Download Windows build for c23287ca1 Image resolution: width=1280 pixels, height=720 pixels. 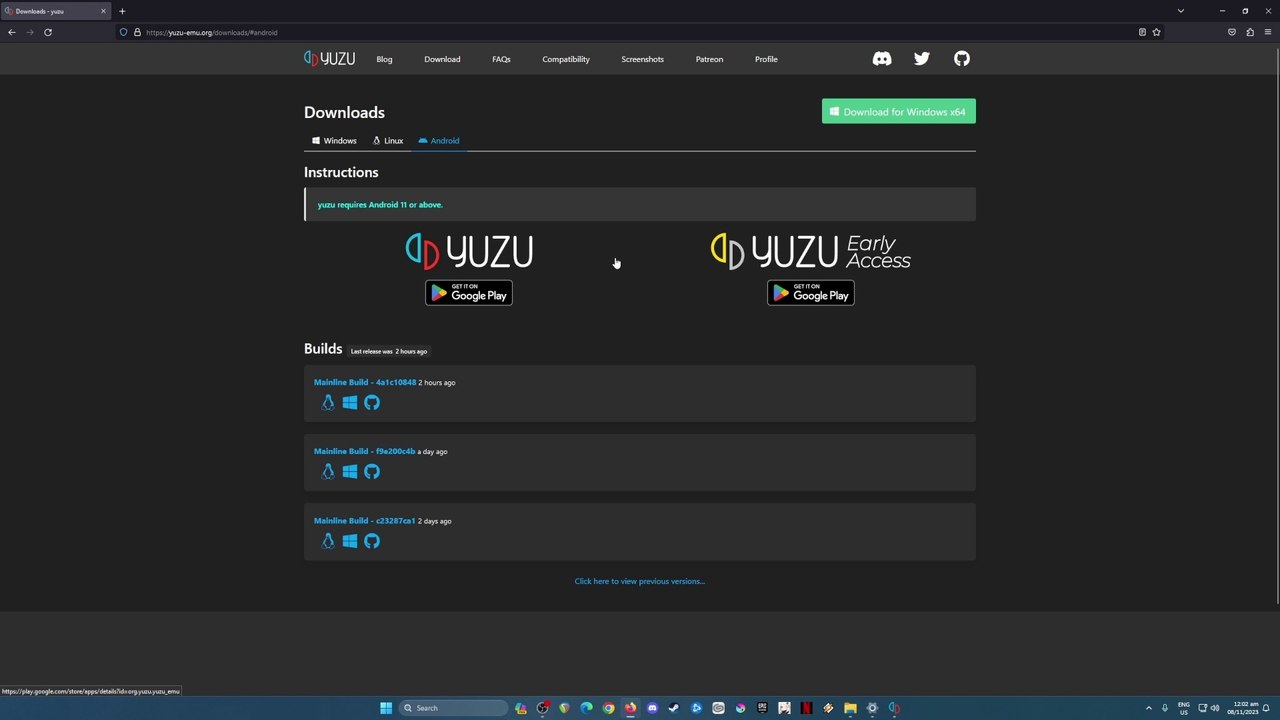point(350,541)
